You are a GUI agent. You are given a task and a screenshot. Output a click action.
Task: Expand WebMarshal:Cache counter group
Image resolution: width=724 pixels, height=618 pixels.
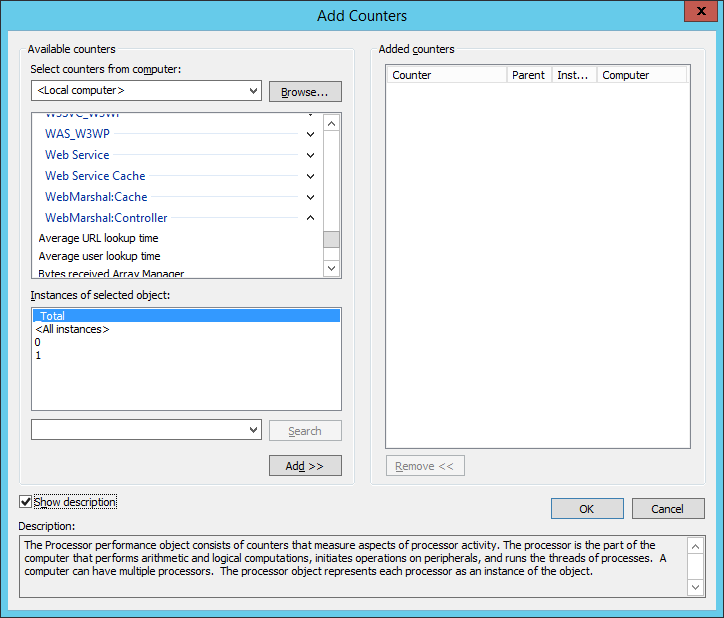point(310,197)
